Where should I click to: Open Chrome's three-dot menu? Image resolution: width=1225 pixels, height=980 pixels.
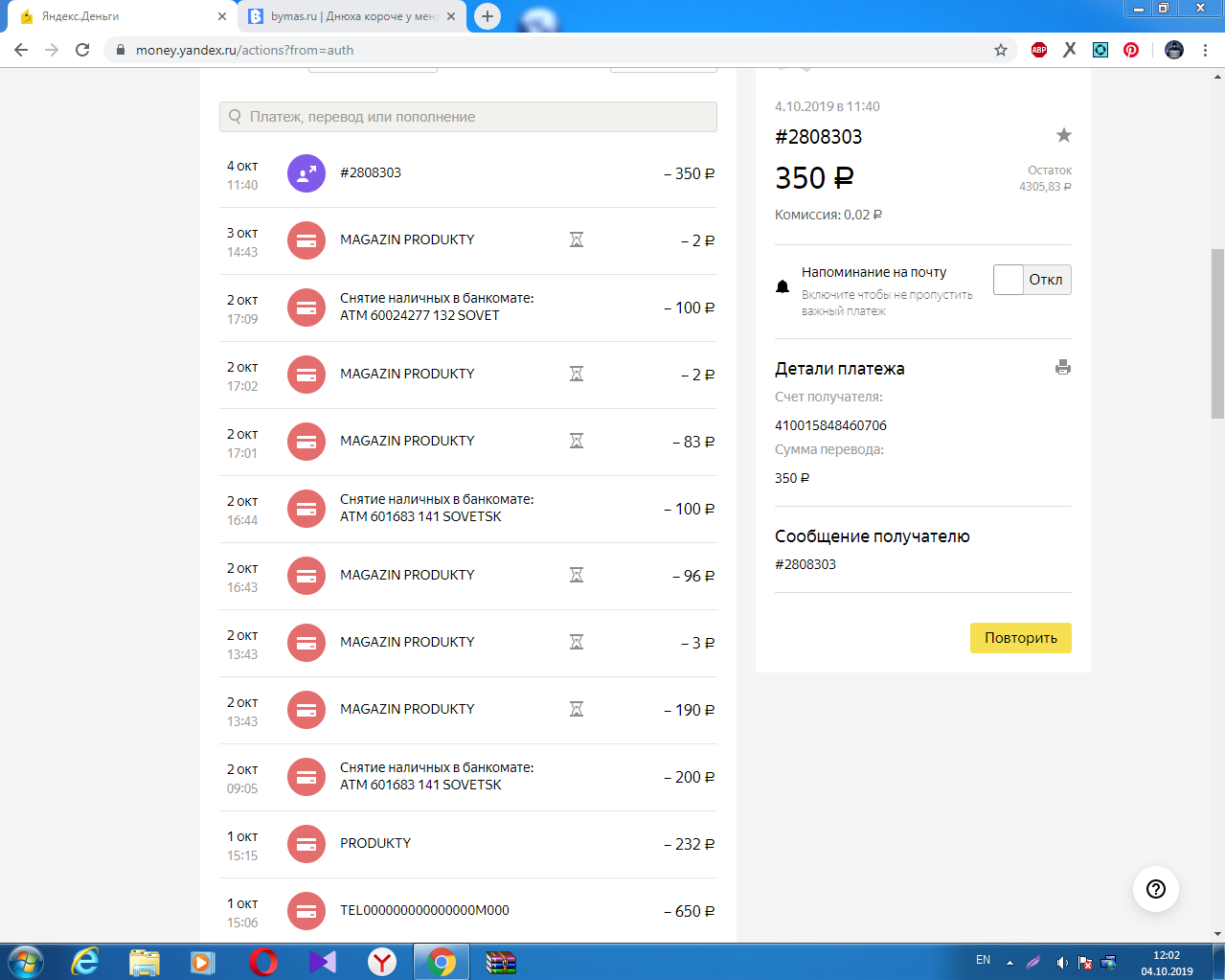tap(1205, 50)
